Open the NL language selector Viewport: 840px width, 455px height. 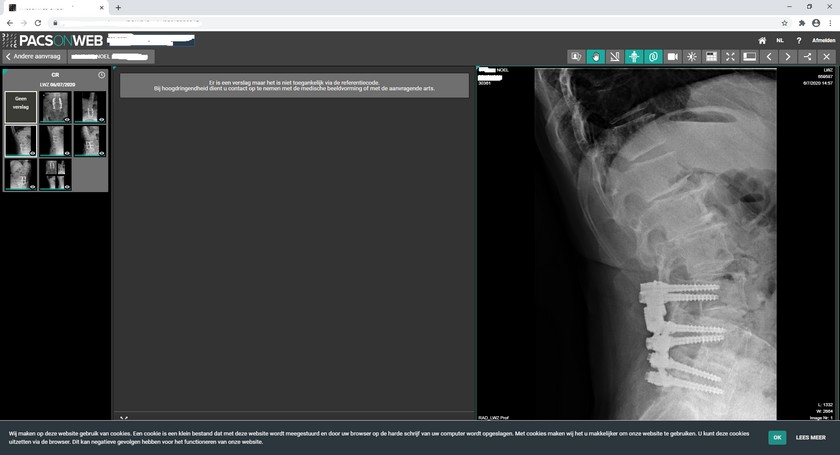pos(780,40)
